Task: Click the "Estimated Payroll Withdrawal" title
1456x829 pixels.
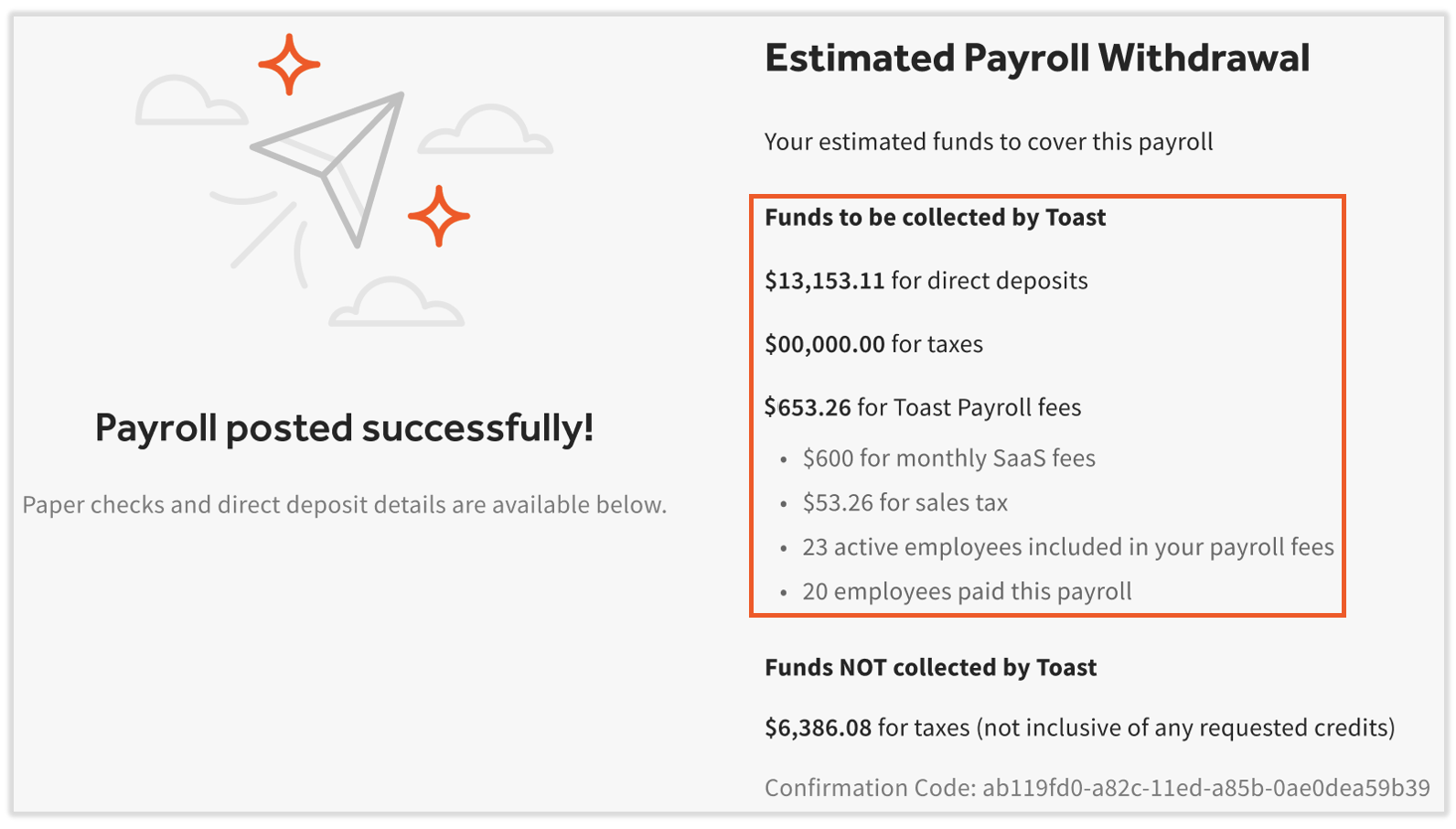Action: (1037, 59)
